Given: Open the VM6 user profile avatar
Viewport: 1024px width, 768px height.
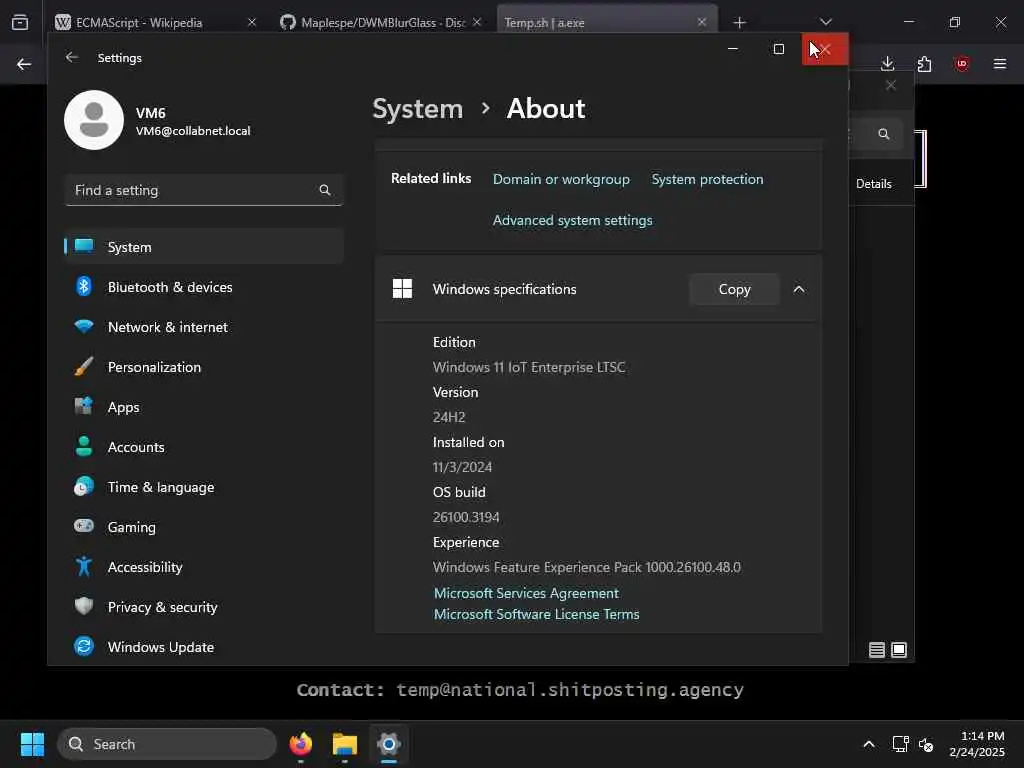Looking at the screenshot, I should pyautogui.click(x=94, y=120).
